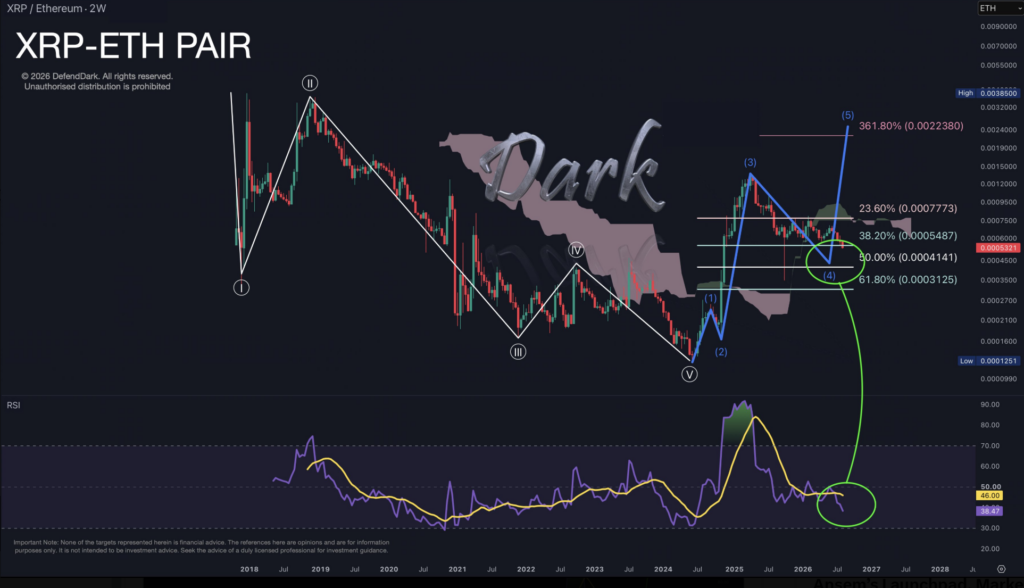Select the 2018 time axis label
Image resolution: width=1024 pixels, height=588 pixels.
pyautogui.click(x=249, y=569)
